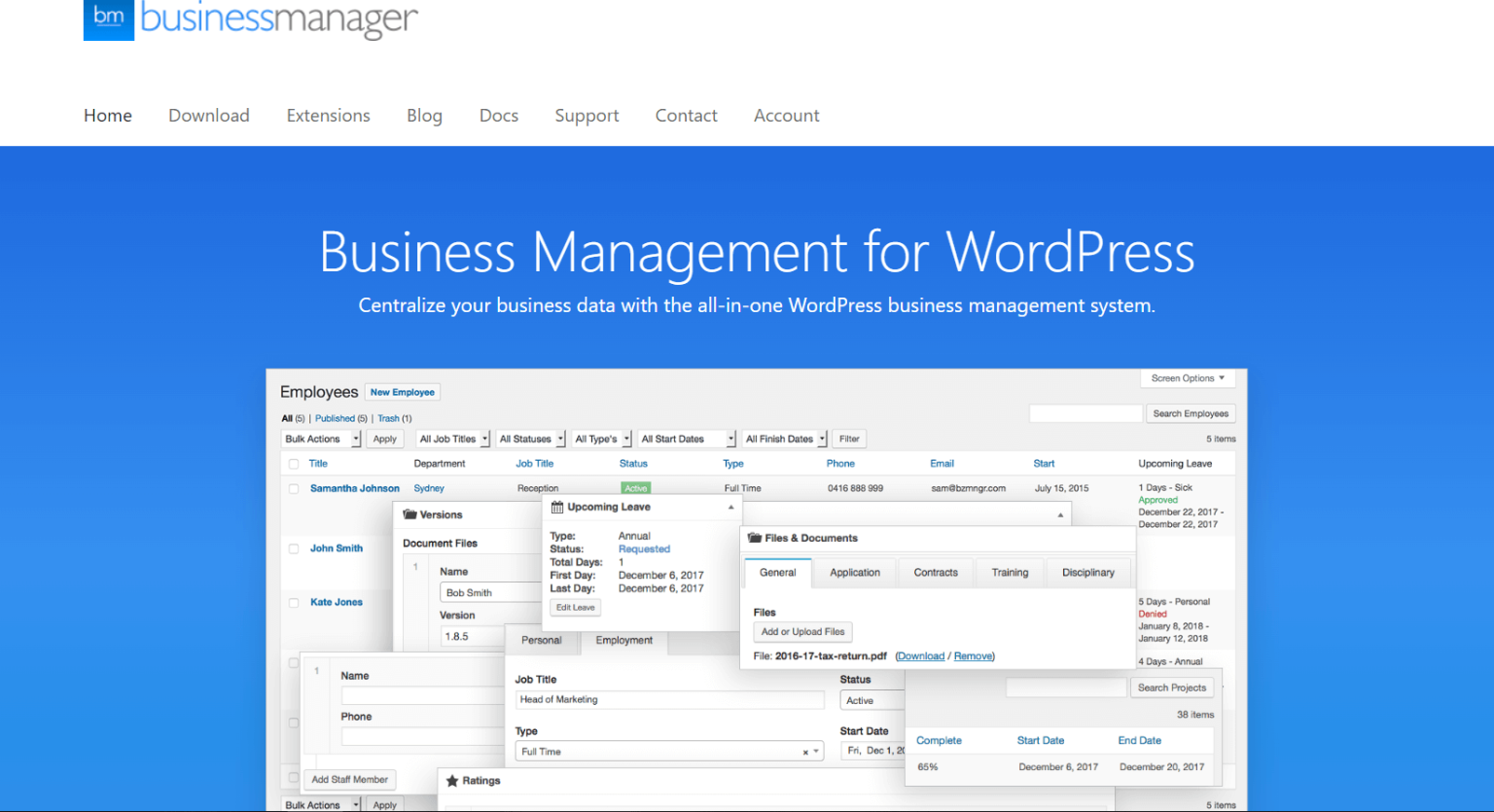Image resolution: width=1494 pixels, height=812 pixels.
Task: Click the folder icon beside Versions
Action: [409, 514]
